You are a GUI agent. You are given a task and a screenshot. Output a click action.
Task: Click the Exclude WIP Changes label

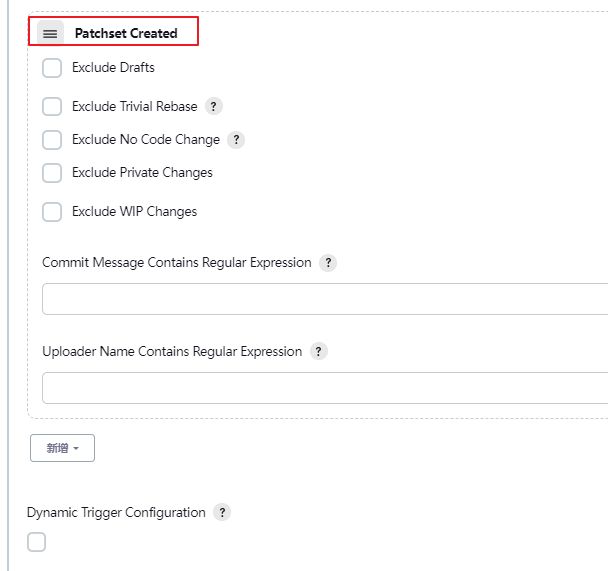tap(135, 212)
